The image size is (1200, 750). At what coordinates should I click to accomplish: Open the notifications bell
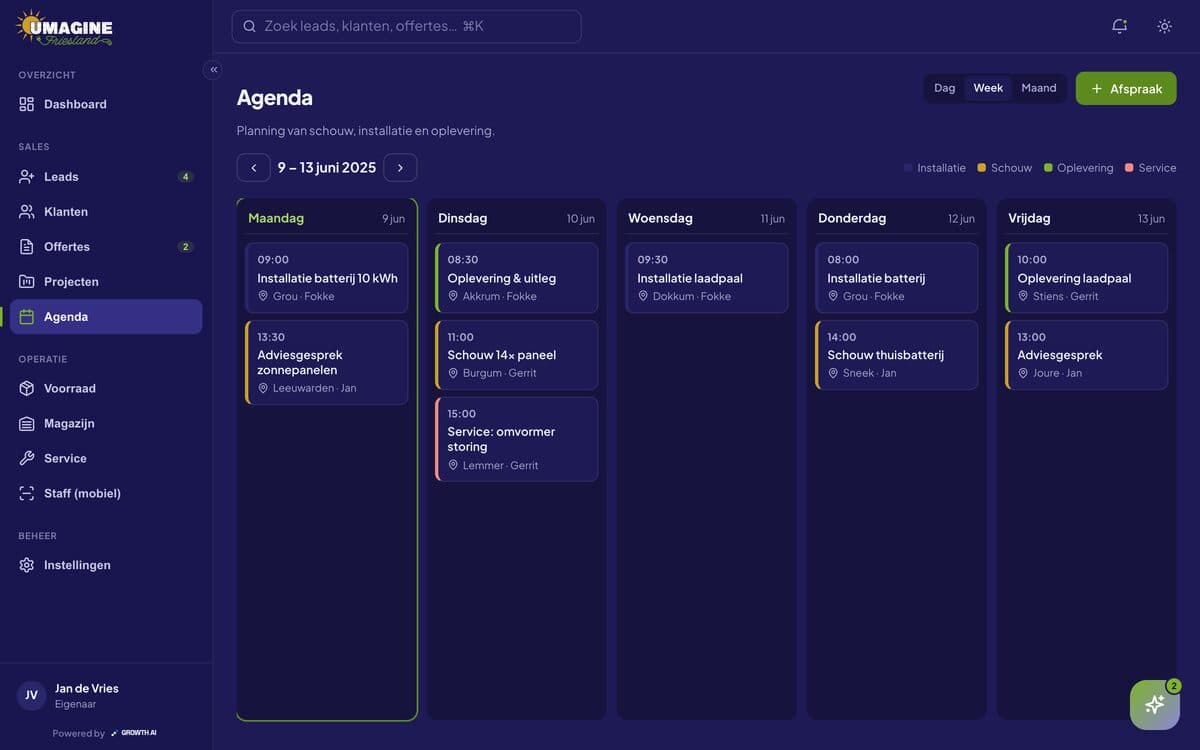pyautogui.click(x=1120, y=26)
